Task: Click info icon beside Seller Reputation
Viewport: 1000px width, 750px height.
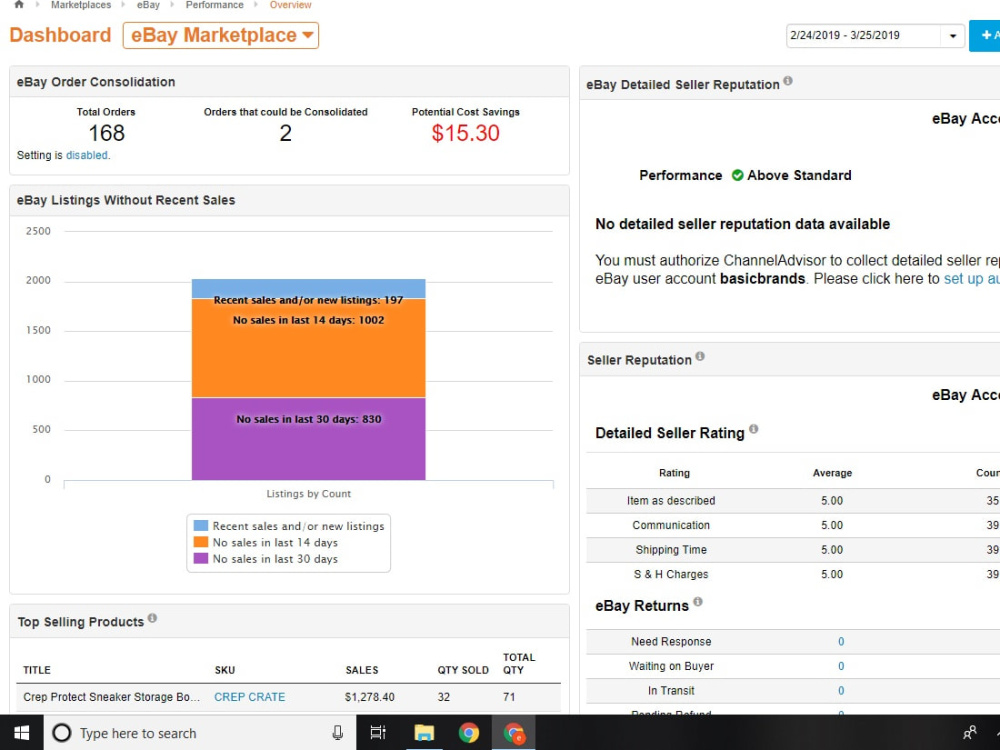Action: tap(700, 357)
